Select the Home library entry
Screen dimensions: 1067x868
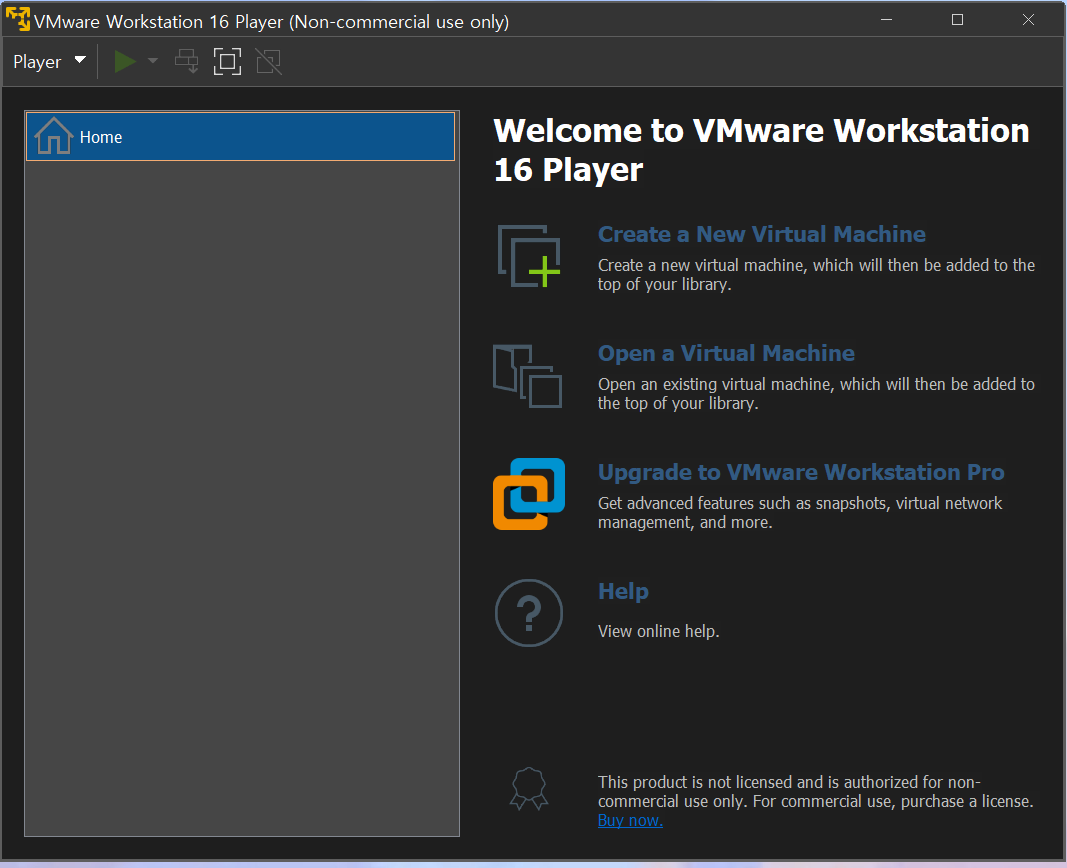click(240, 137)
